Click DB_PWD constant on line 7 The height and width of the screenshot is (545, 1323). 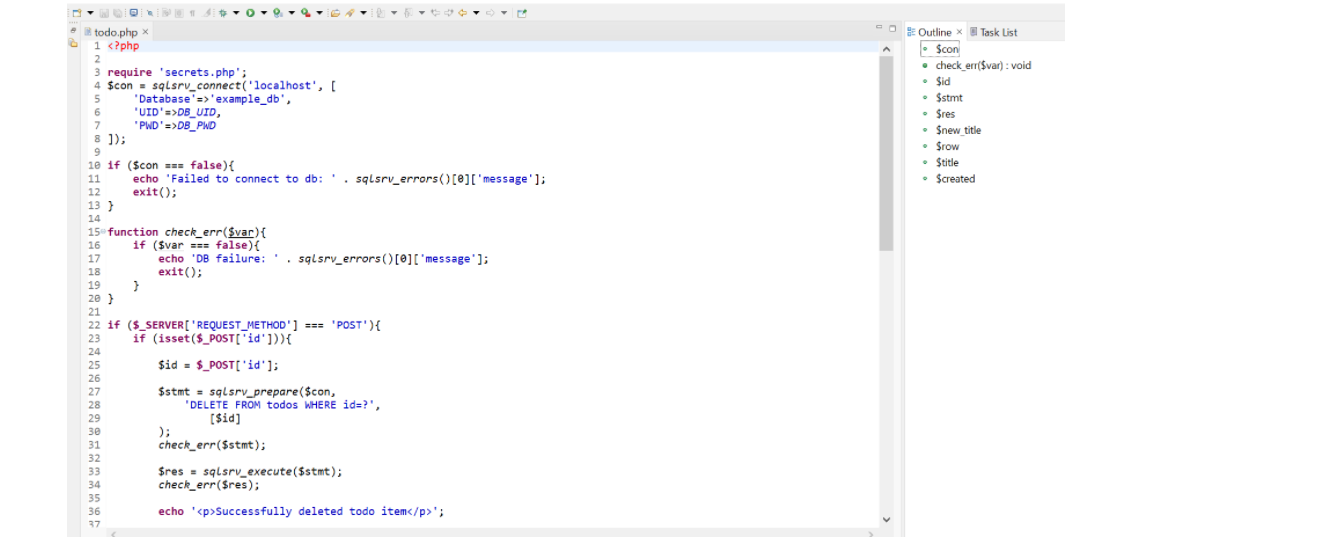click(197, 125)
